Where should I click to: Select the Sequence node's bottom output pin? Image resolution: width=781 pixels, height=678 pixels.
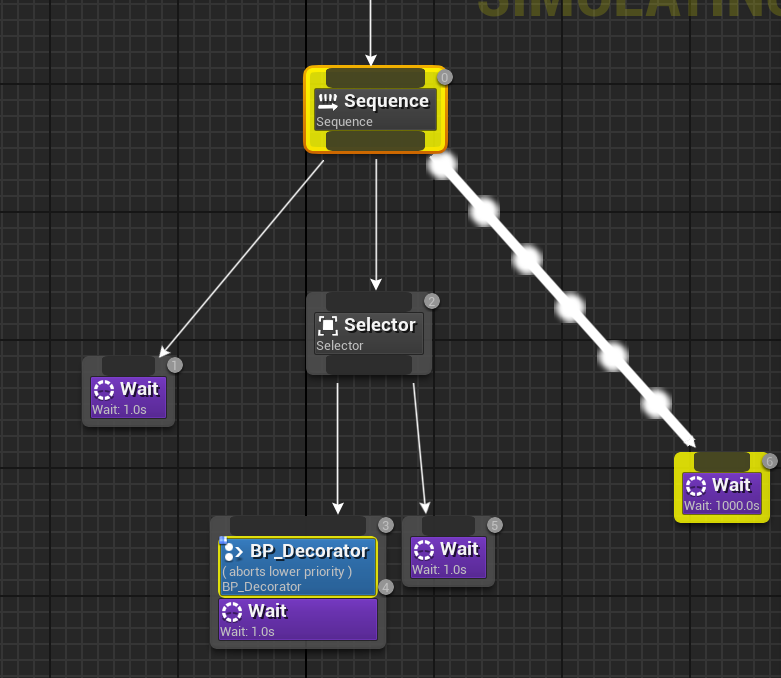(375, 141)
